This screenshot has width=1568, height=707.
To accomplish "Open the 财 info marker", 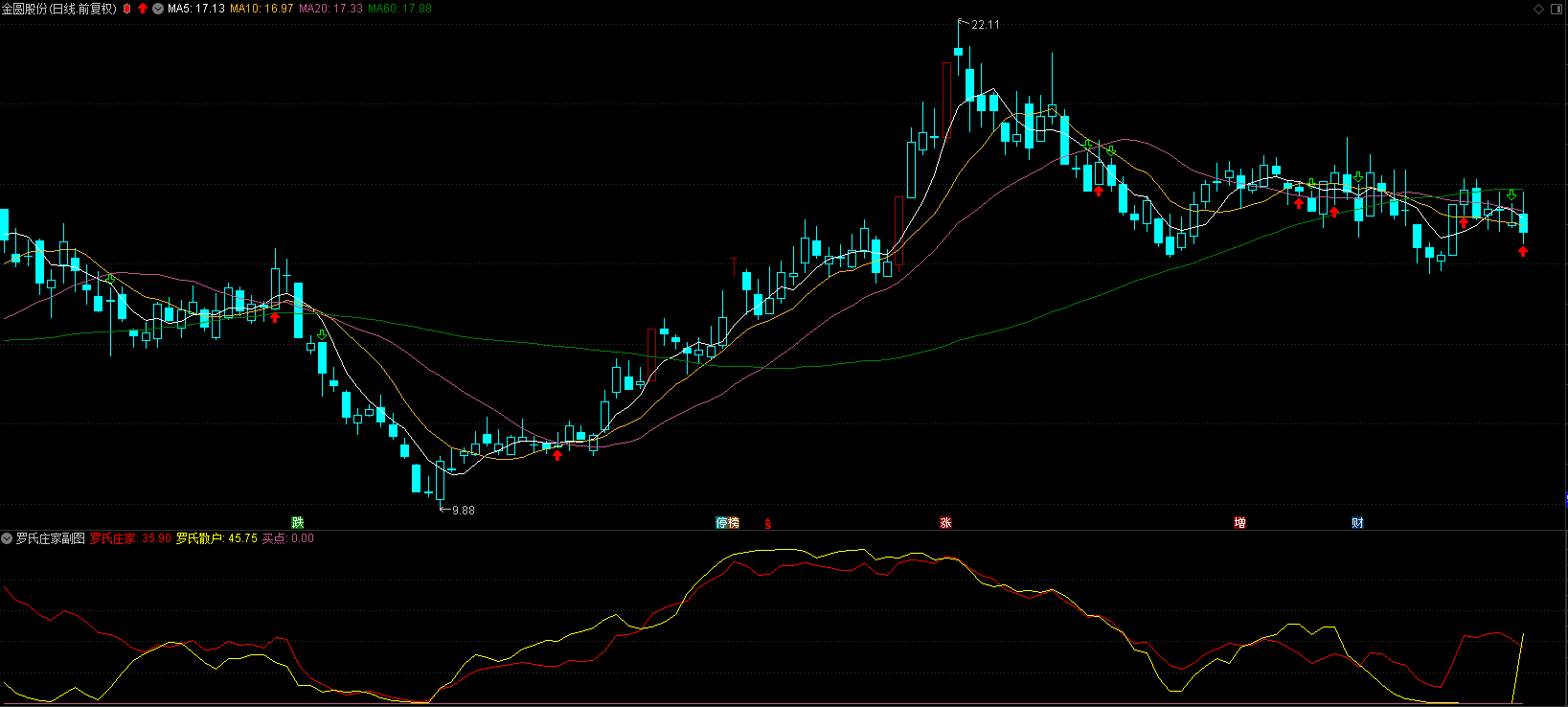I will 1358,523.
